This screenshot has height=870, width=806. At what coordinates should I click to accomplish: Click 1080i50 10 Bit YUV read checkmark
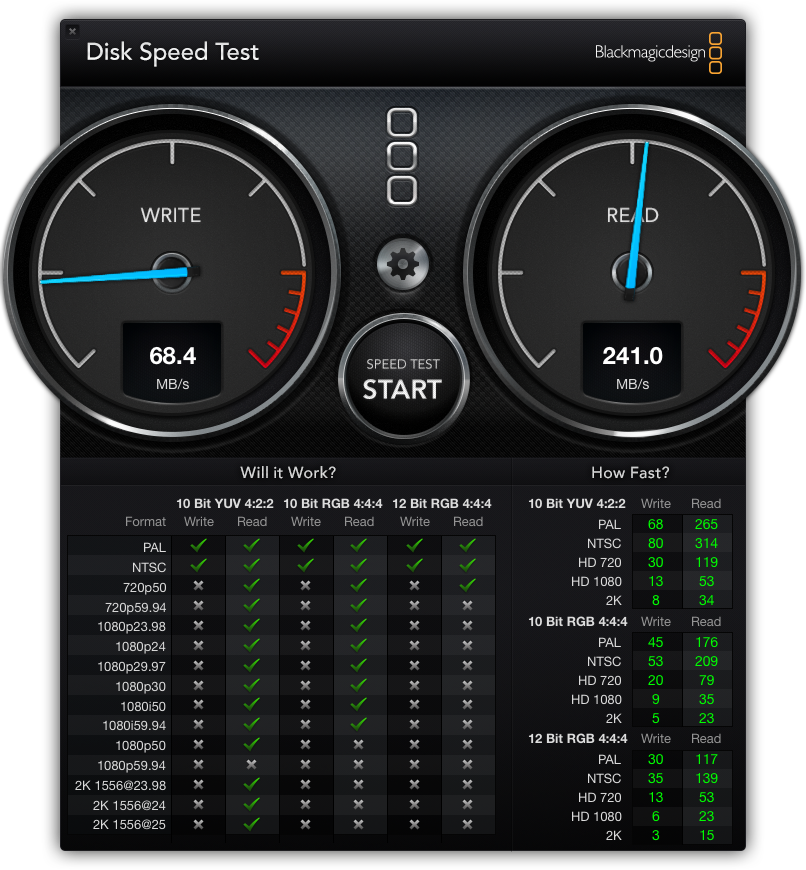click(x=251, y=704)
